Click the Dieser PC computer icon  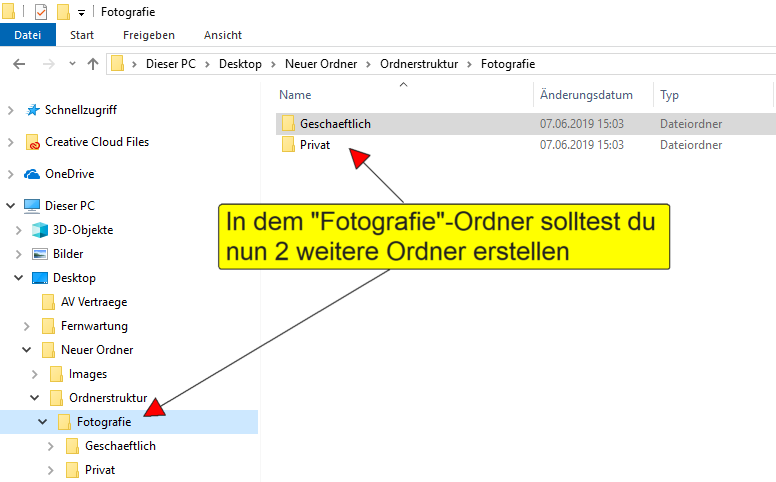(32, 206)
